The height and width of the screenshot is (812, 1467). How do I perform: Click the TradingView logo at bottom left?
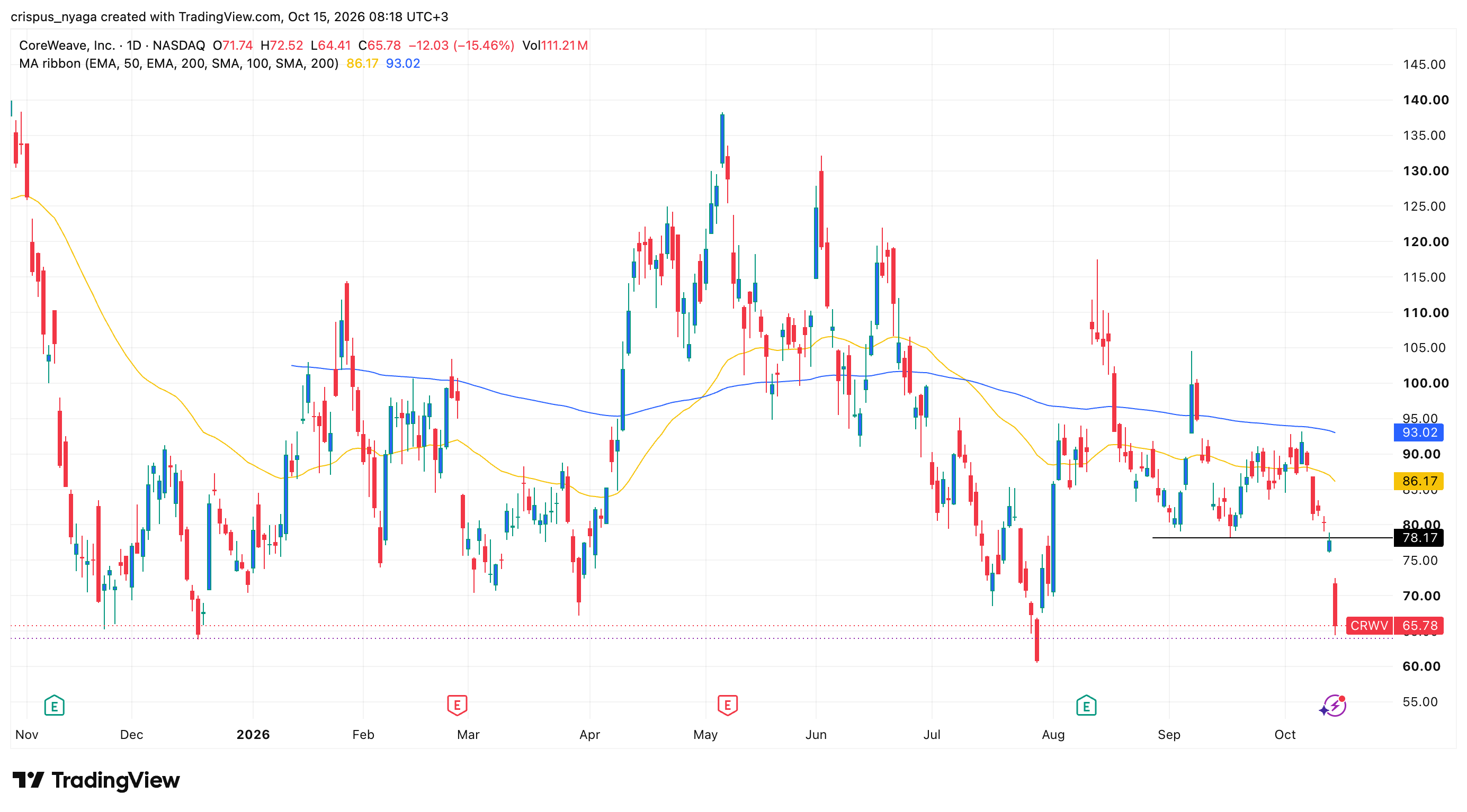(x=96, y=780)
